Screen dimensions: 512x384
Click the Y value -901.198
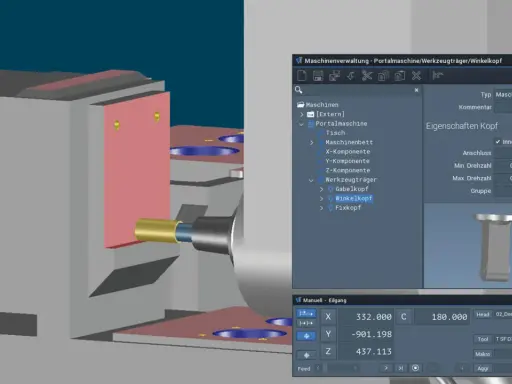click(x=371, y=334)
